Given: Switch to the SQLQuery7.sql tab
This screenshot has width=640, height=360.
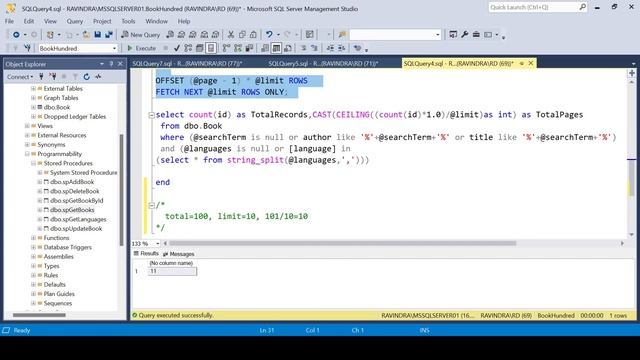Looking at the screenshot, I should click(187, 64).
